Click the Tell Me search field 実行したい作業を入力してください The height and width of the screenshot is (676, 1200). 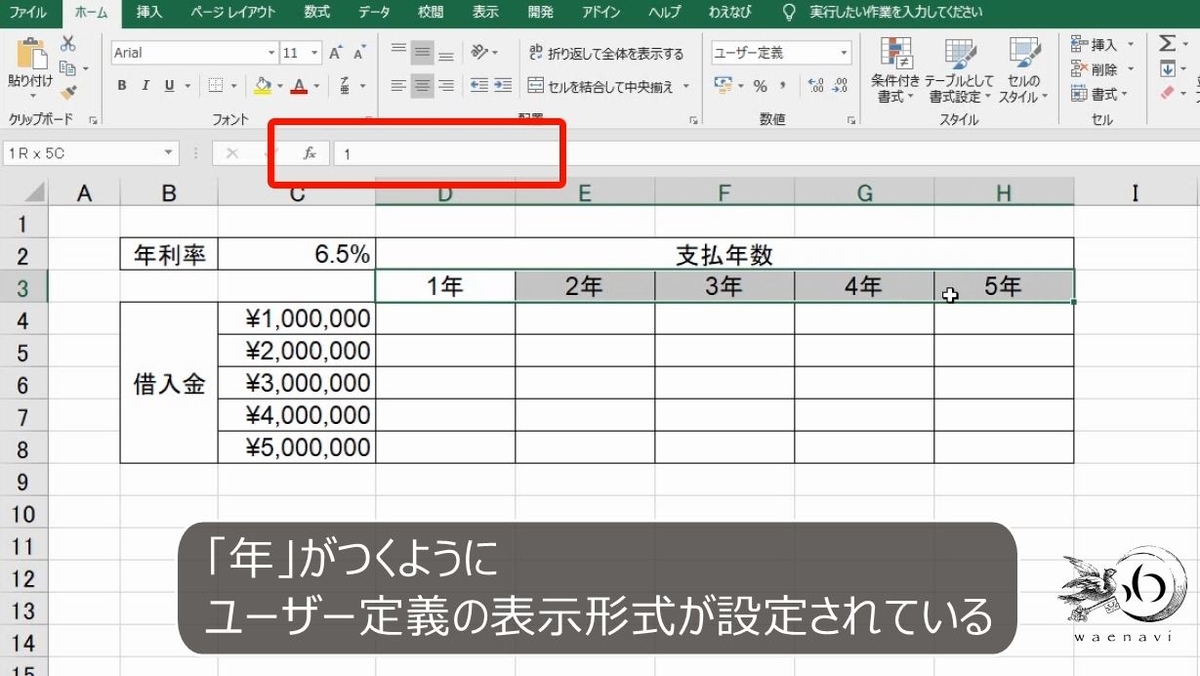click(895, 12)
